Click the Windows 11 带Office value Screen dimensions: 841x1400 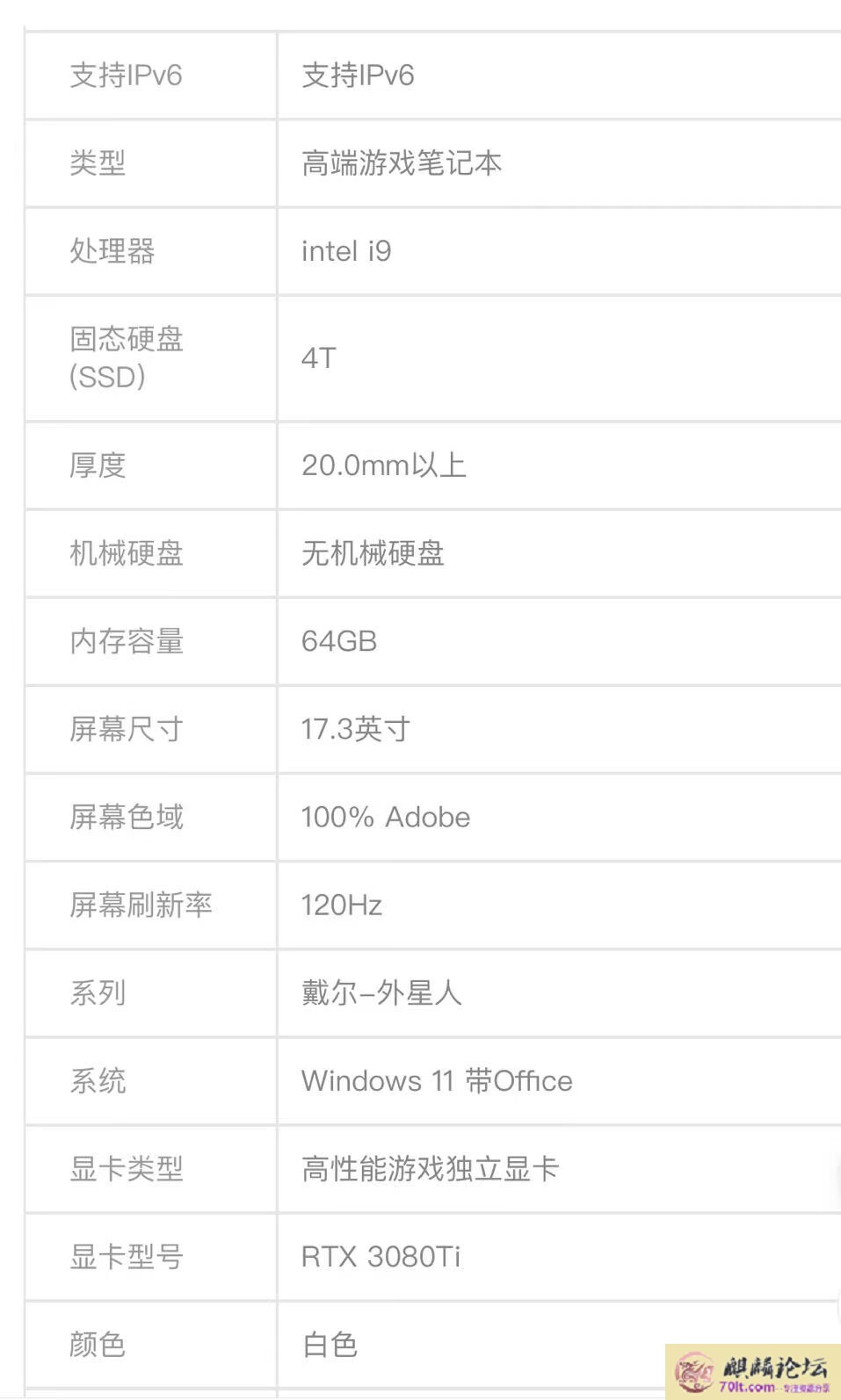coord(437,1080)
